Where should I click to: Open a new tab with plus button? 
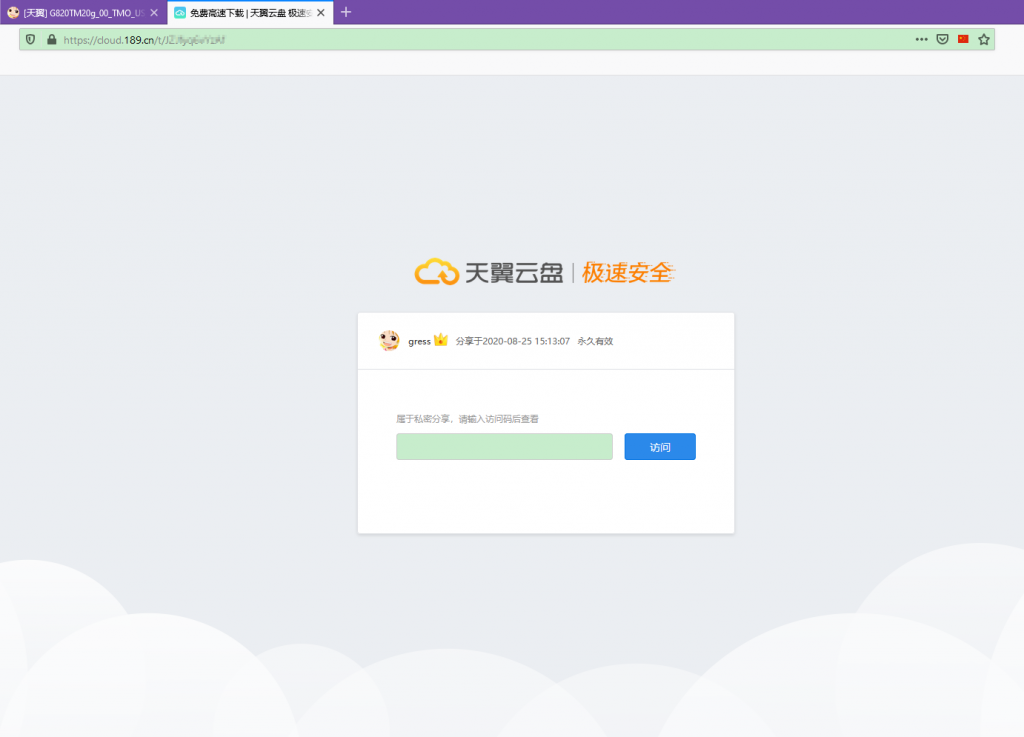(346, 12)
